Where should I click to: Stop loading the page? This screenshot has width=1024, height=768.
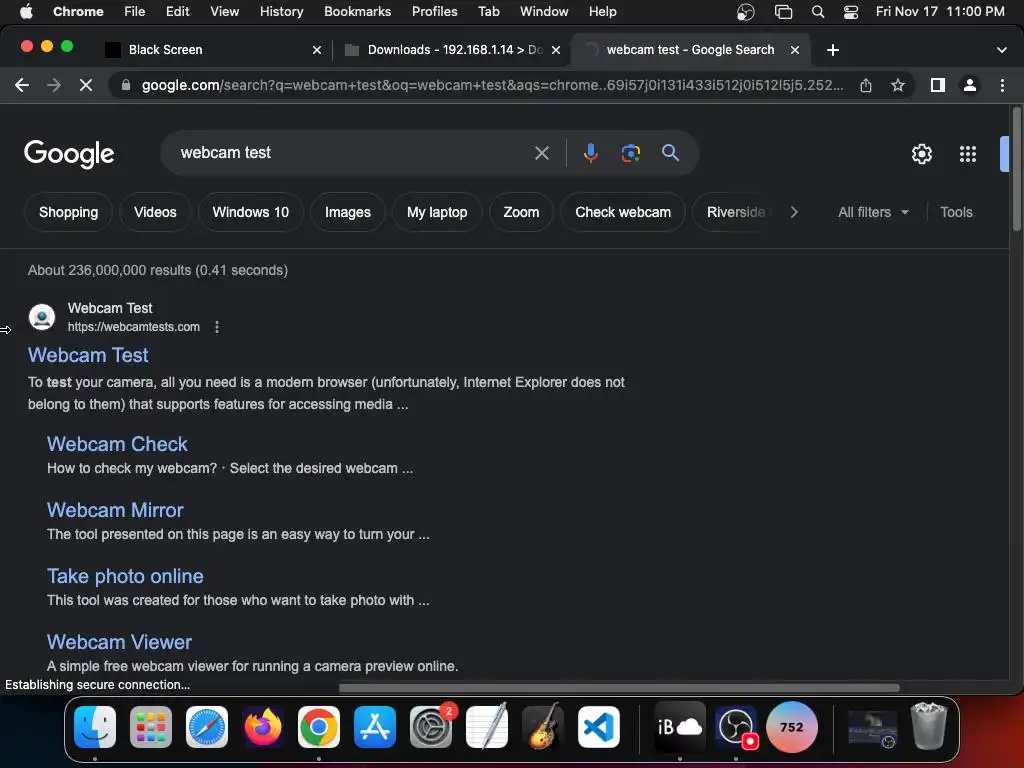pyautogui.click(x=86, y=85)
